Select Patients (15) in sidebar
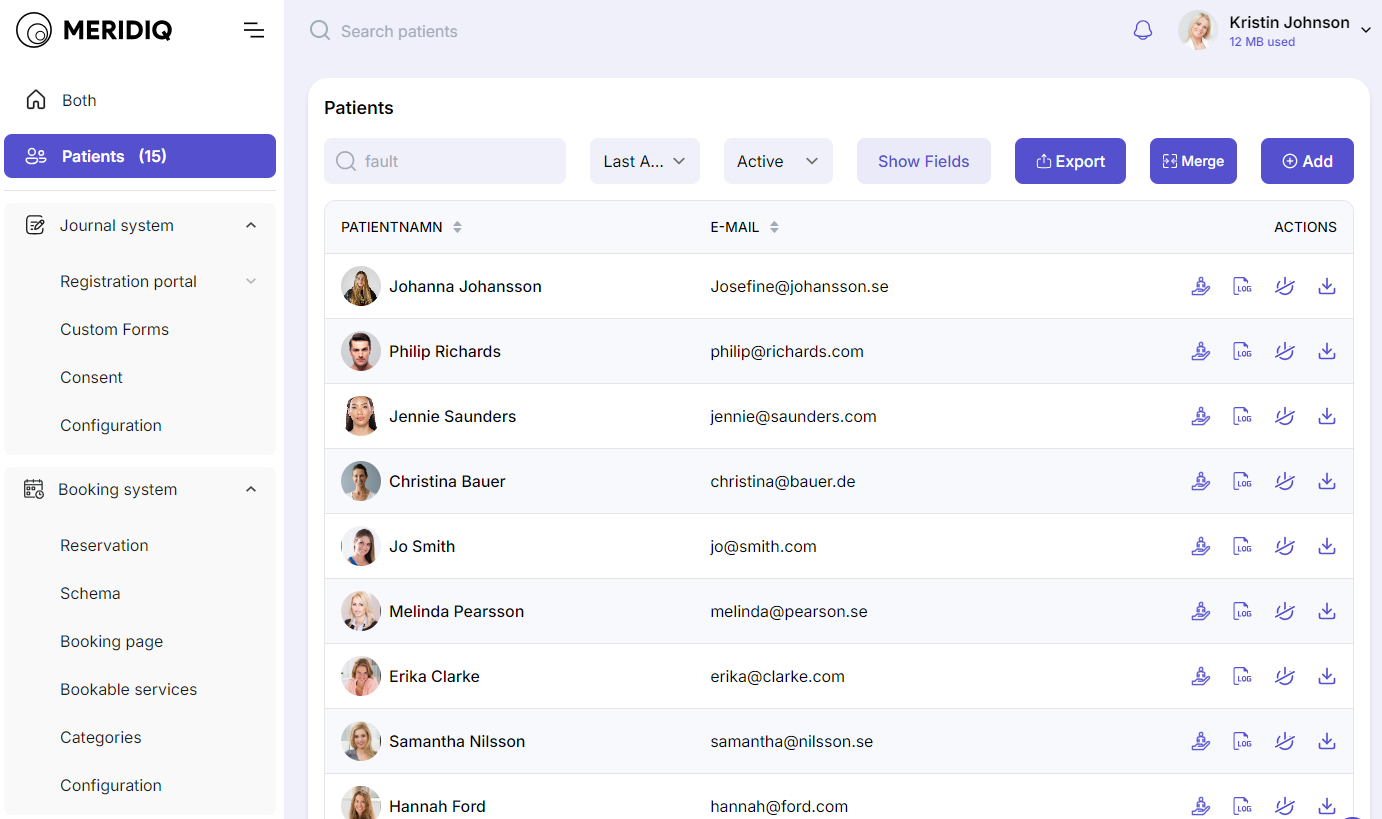 tap(140, 156)
